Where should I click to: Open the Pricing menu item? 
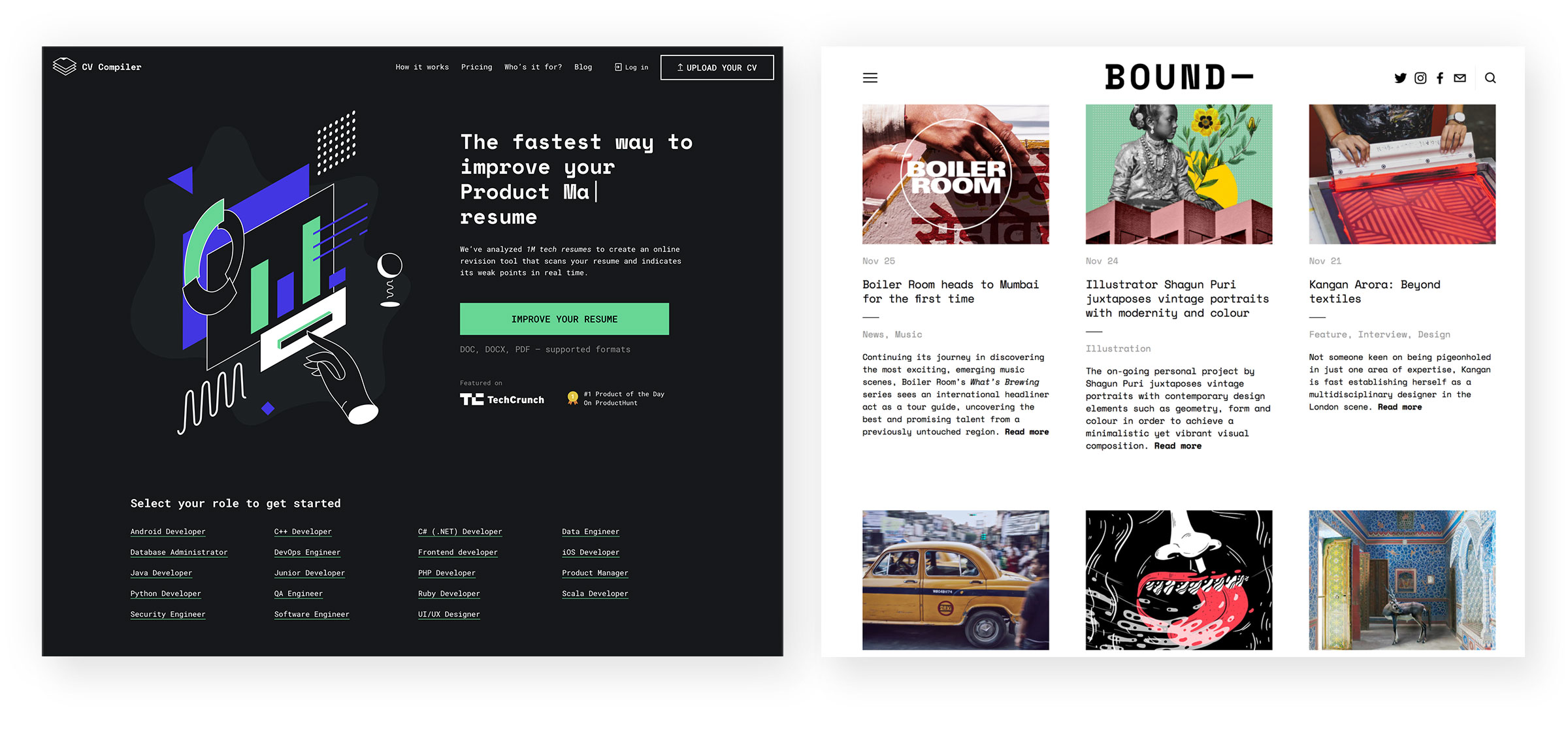[x=477, y=67]
